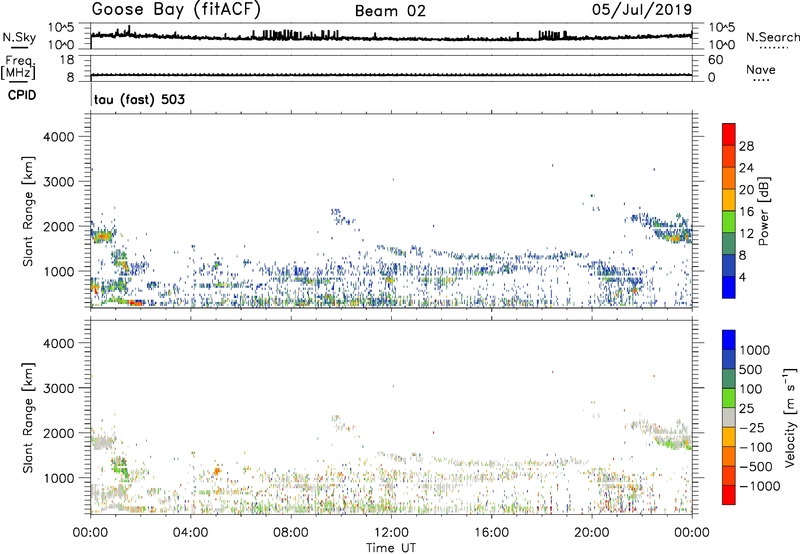Viewport: 800px width, 554px height.
Task: Click the '04:00' time axis tick label
Action: 191,533
